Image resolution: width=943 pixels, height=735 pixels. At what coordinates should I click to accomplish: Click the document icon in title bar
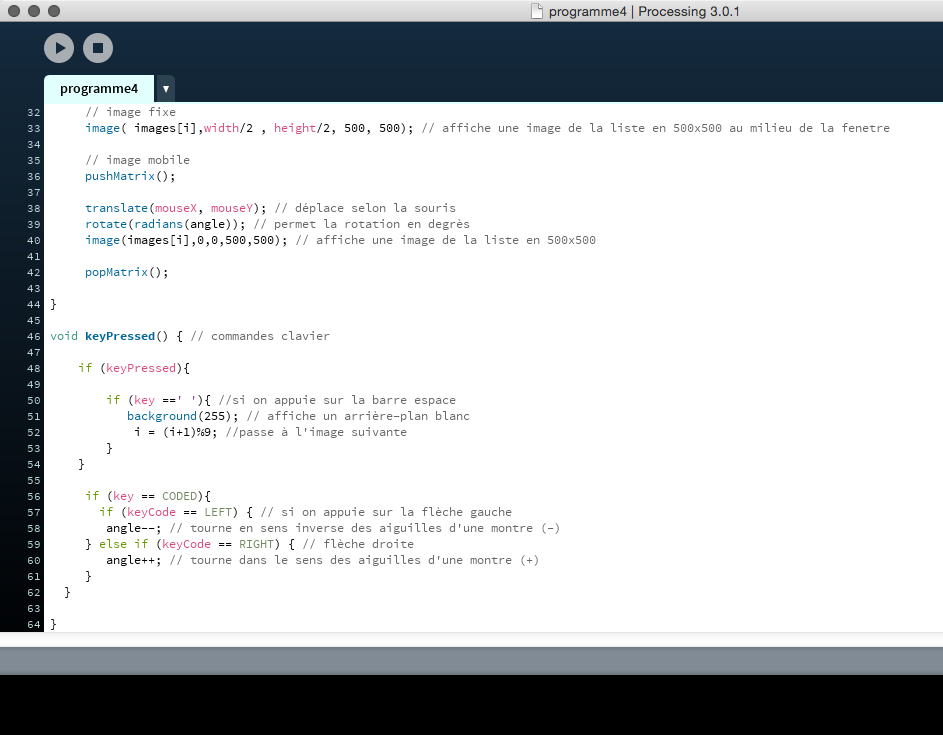coord(537,11)
